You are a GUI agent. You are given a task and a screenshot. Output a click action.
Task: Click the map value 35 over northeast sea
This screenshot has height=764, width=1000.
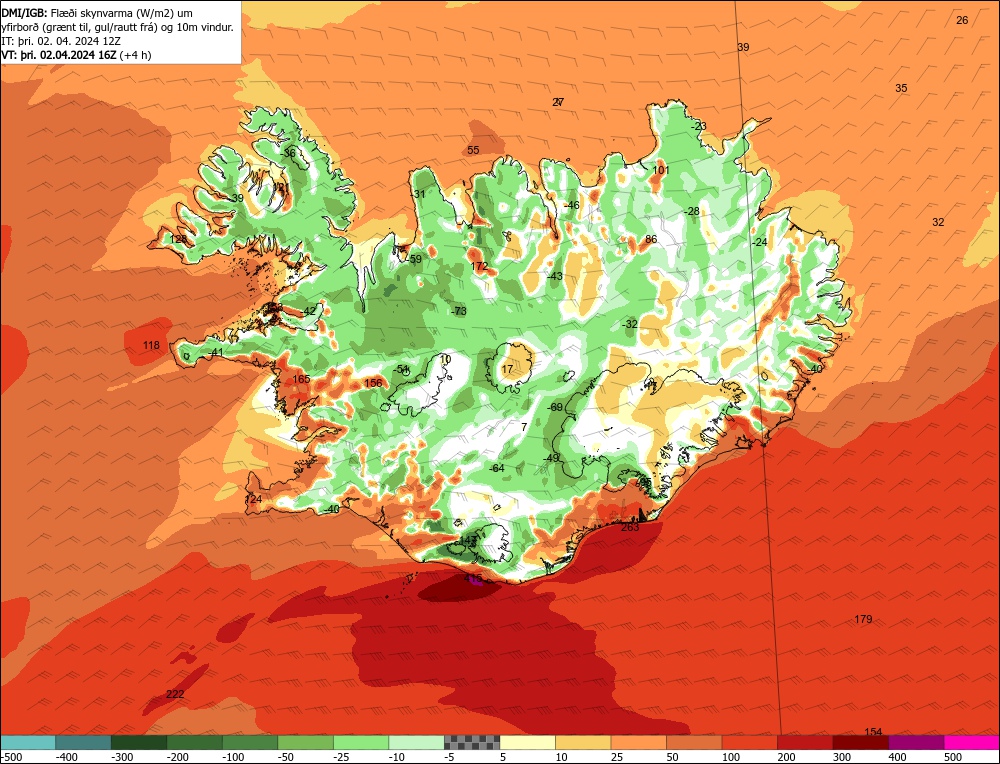(901, 89)
